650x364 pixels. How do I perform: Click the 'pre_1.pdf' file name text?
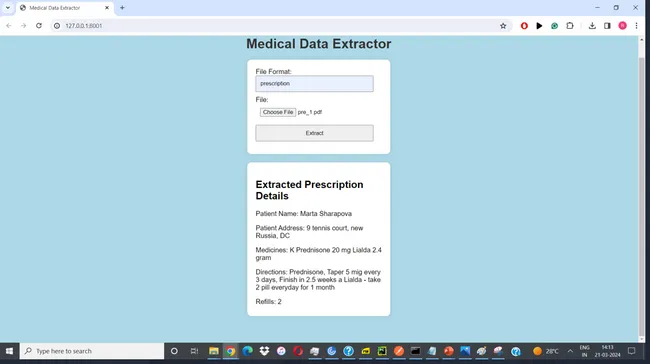[310, 112]
